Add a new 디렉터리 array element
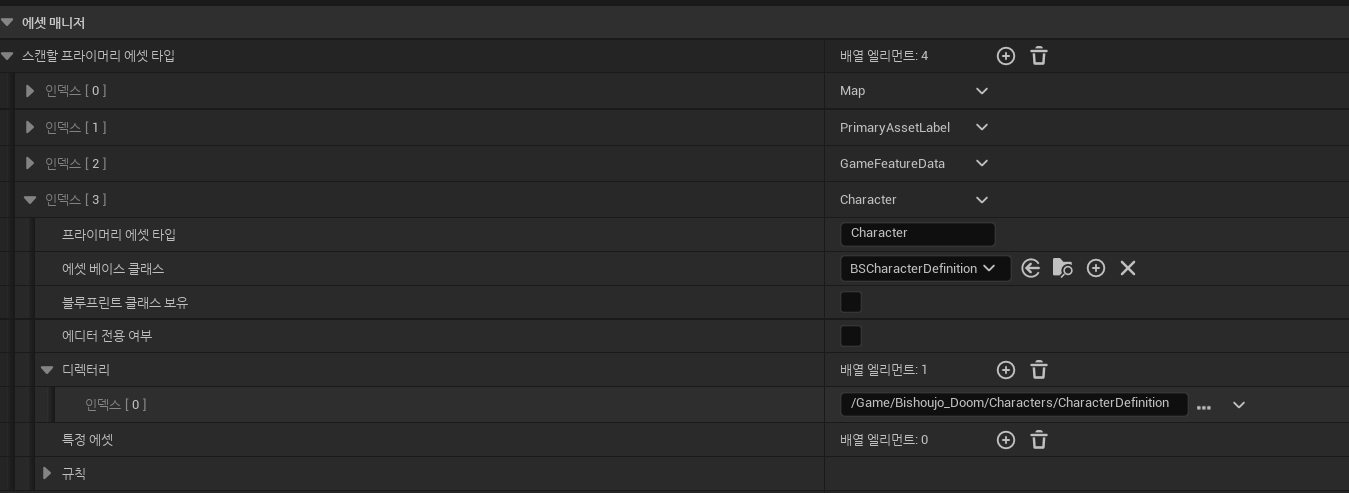The image size is (1349, 493). pyautogui.click(x=1006, y=370)
